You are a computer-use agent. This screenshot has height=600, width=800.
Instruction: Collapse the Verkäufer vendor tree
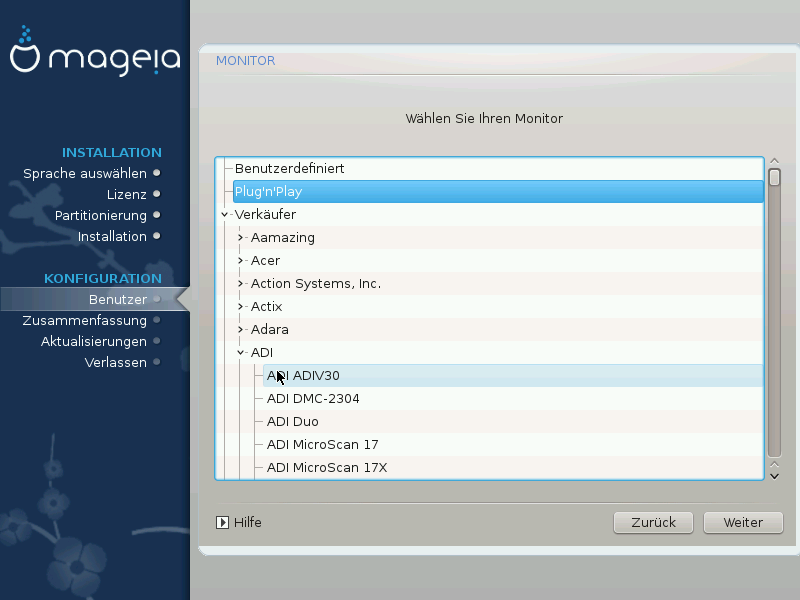(224, 215)
